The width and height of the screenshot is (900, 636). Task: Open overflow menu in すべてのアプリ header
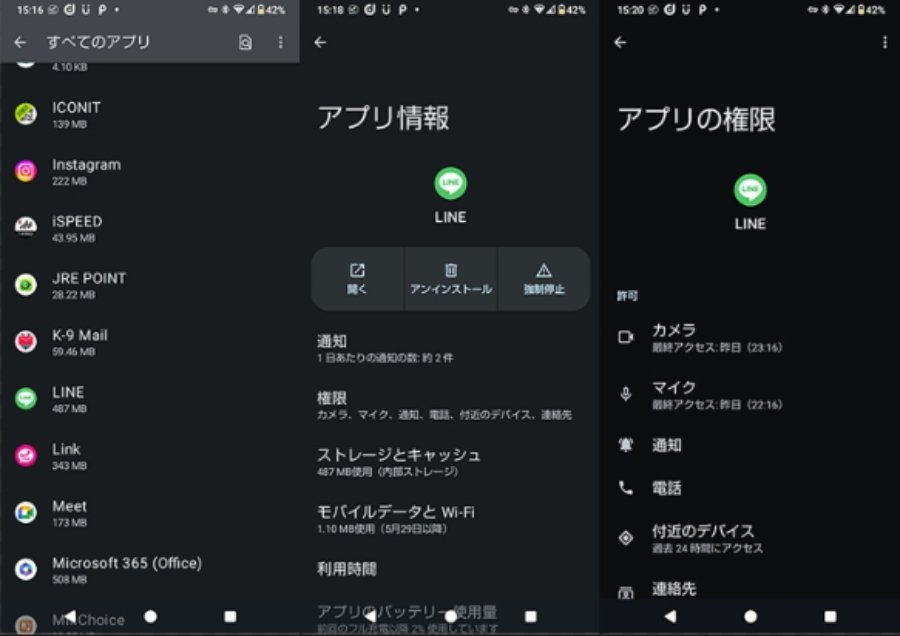click(280, 42)
